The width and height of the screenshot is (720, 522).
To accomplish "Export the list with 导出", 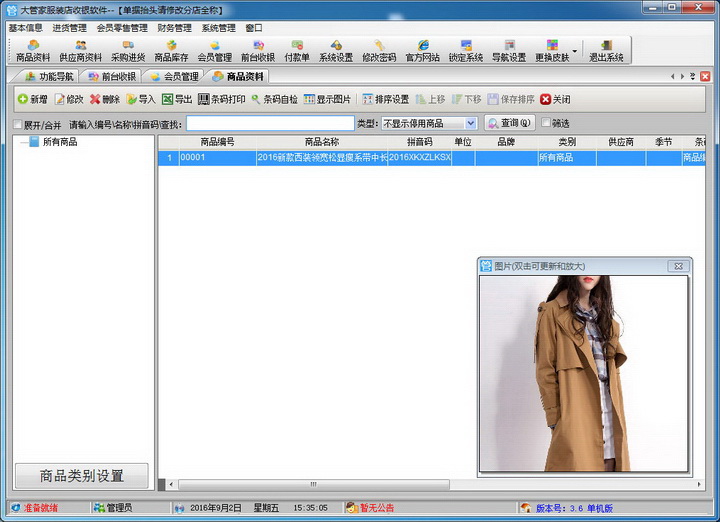I will pos(176,99).
